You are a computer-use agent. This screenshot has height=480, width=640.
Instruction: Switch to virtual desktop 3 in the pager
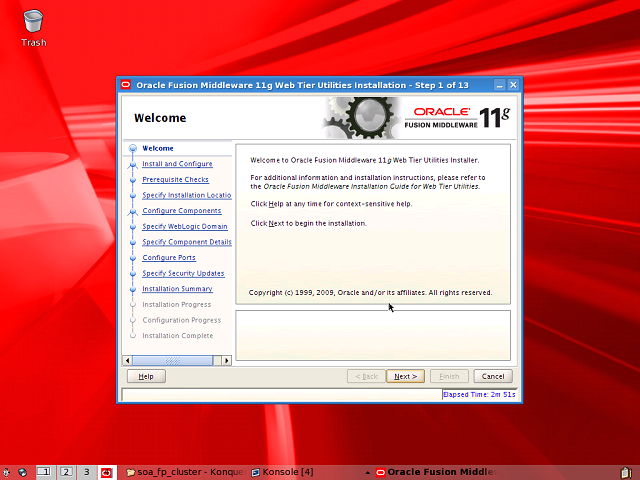[x=86, y=472]
